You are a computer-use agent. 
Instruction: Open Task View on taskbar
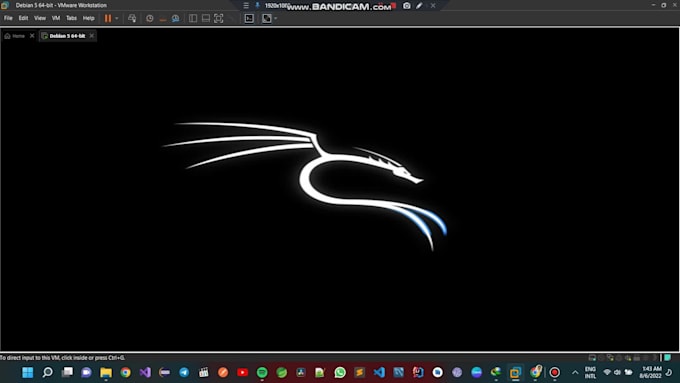(67, 372)
